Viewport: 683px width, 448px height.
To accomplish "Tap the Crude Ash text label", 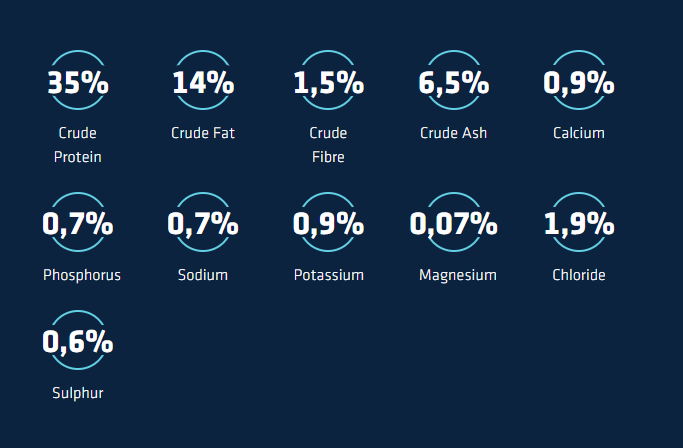I will [x=454, y=133].
